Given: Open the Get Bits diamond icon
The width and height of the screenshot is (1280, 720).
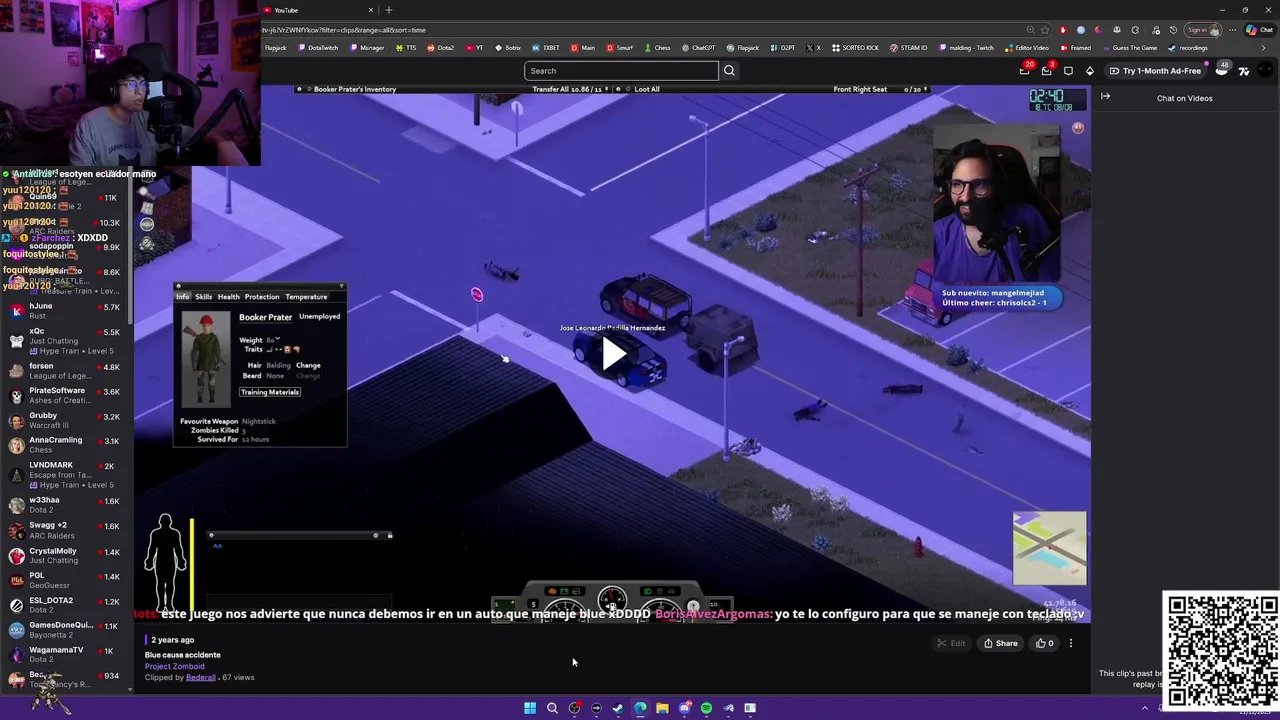Looking at the screenshot, I should click(x=1090, y=71).
